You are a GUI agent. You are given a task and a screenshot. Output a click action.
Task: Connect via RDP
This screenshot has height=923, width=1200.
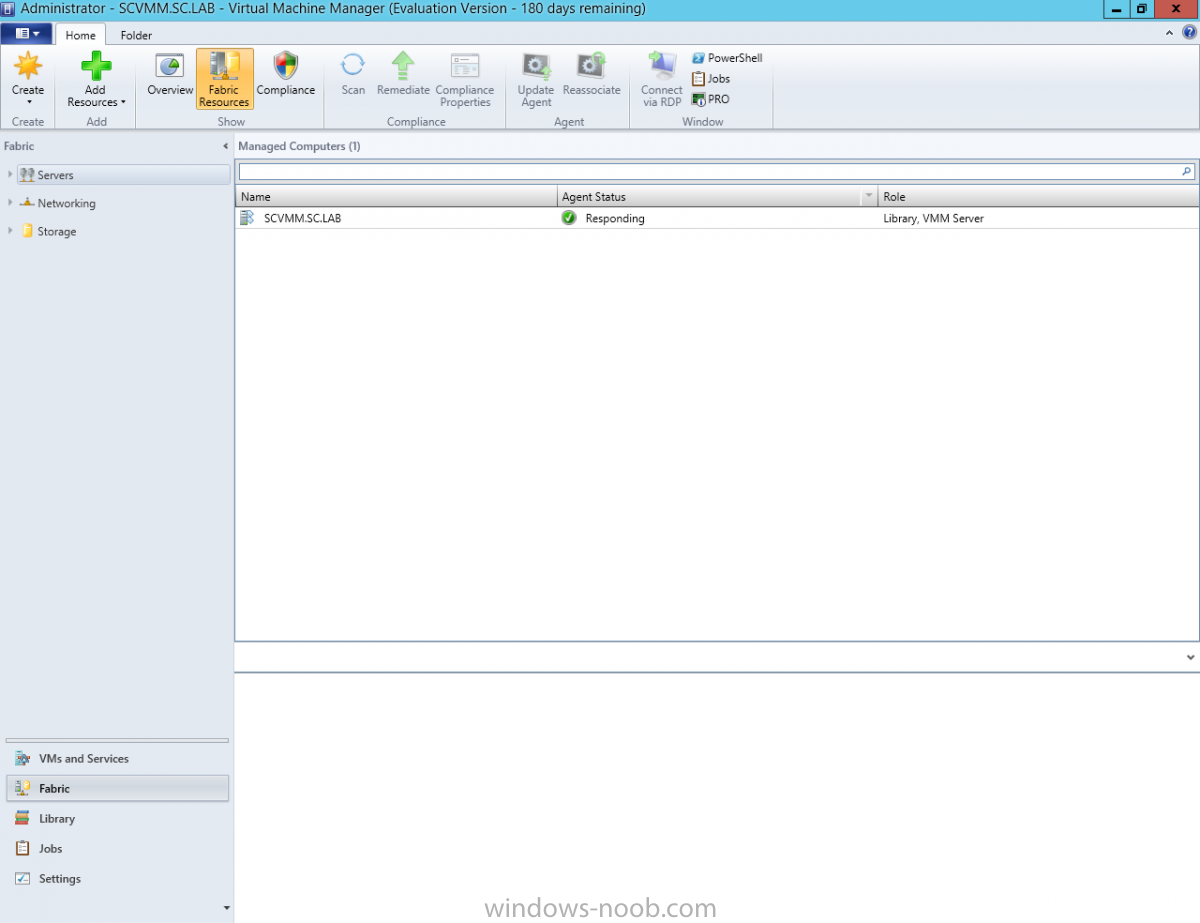[x=662, y=79]
